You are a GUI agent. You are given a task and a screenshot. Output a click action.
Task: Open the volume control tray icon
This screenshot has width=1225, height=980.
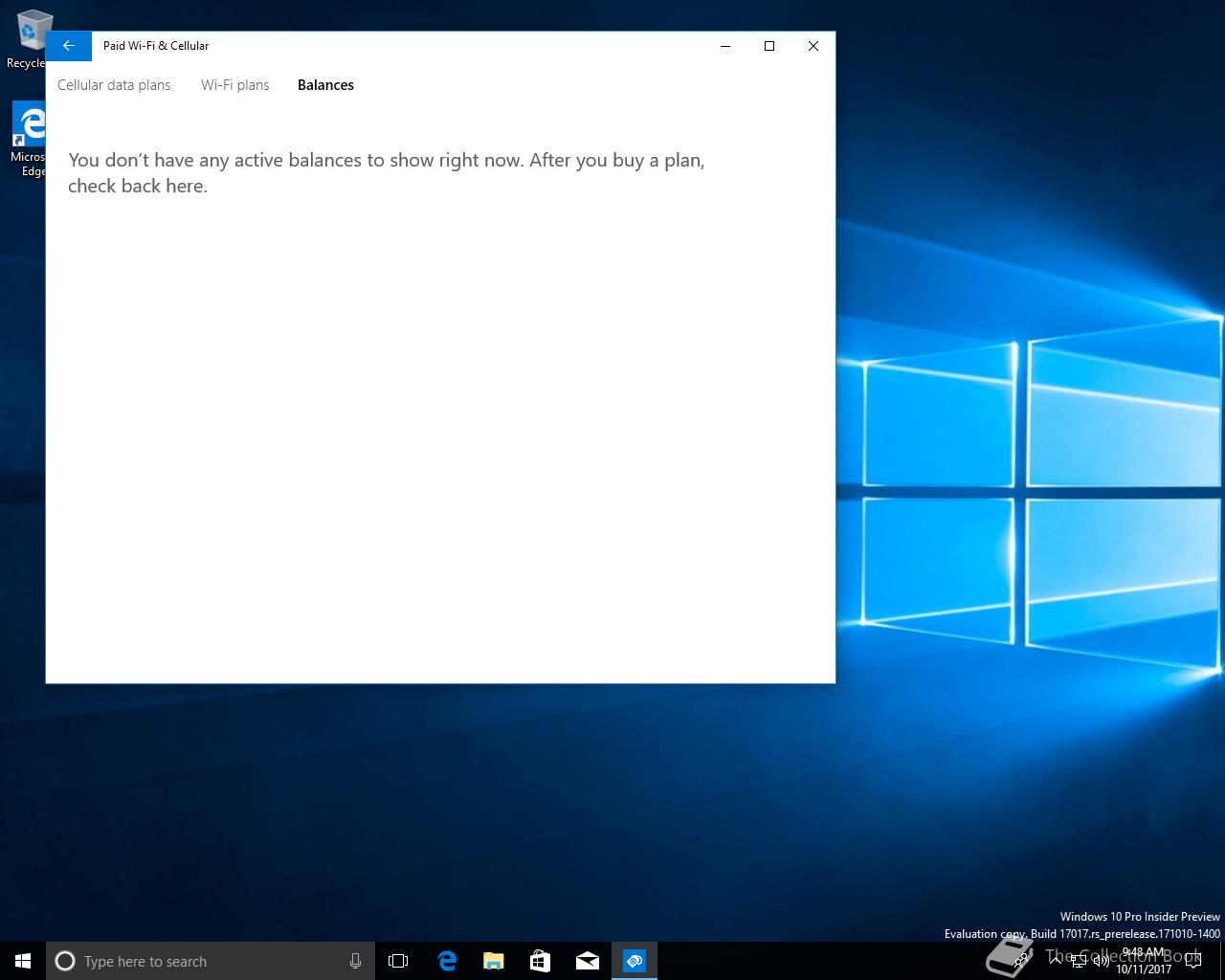1102,961
